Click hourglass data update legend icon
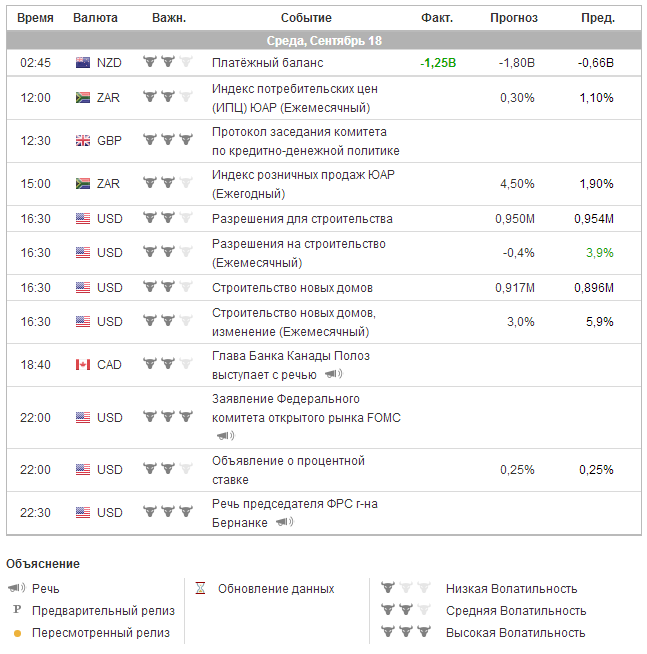The width and height of the screenshot is (647, 654). (x=200, y=588)
